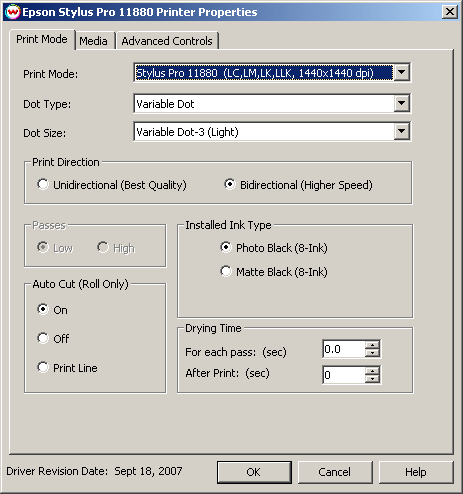Decrease the For each pass drying time
The height and width of the screenshot is (494, 463).
point(372,353)
